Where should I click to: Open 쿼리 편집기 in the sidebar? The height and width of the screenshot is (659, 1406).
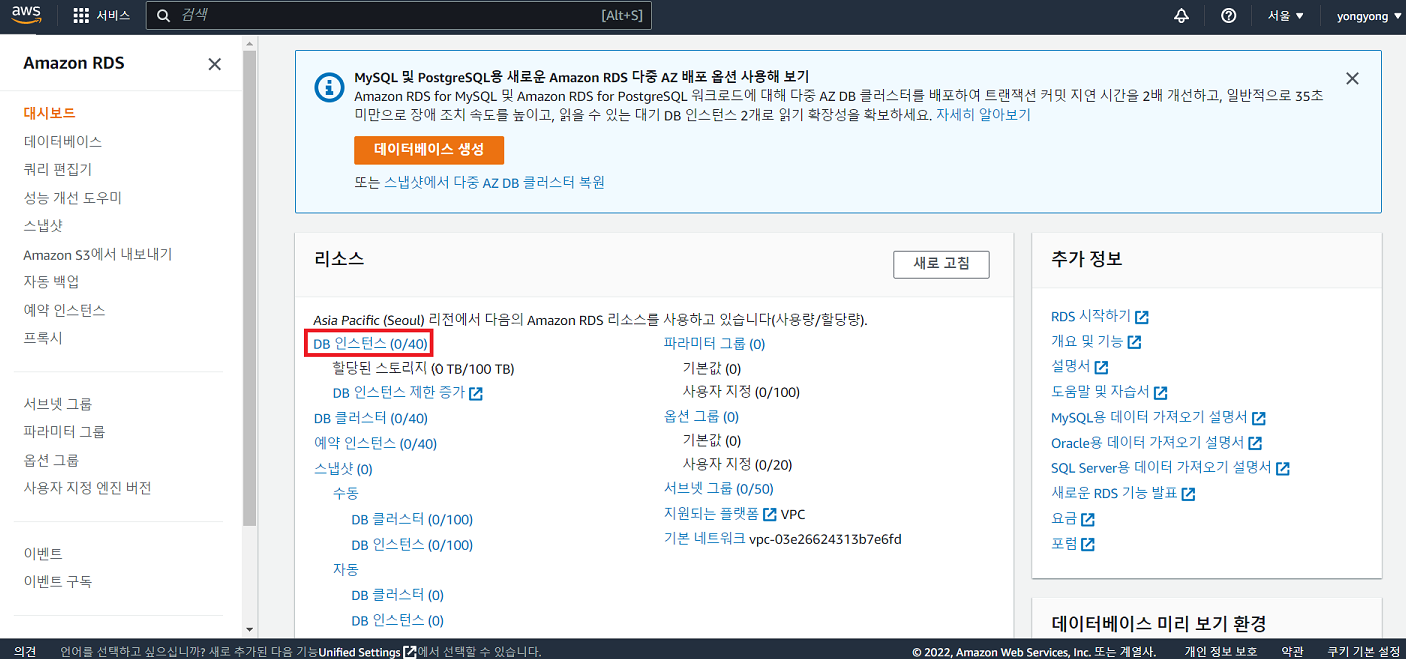(57, 169)
